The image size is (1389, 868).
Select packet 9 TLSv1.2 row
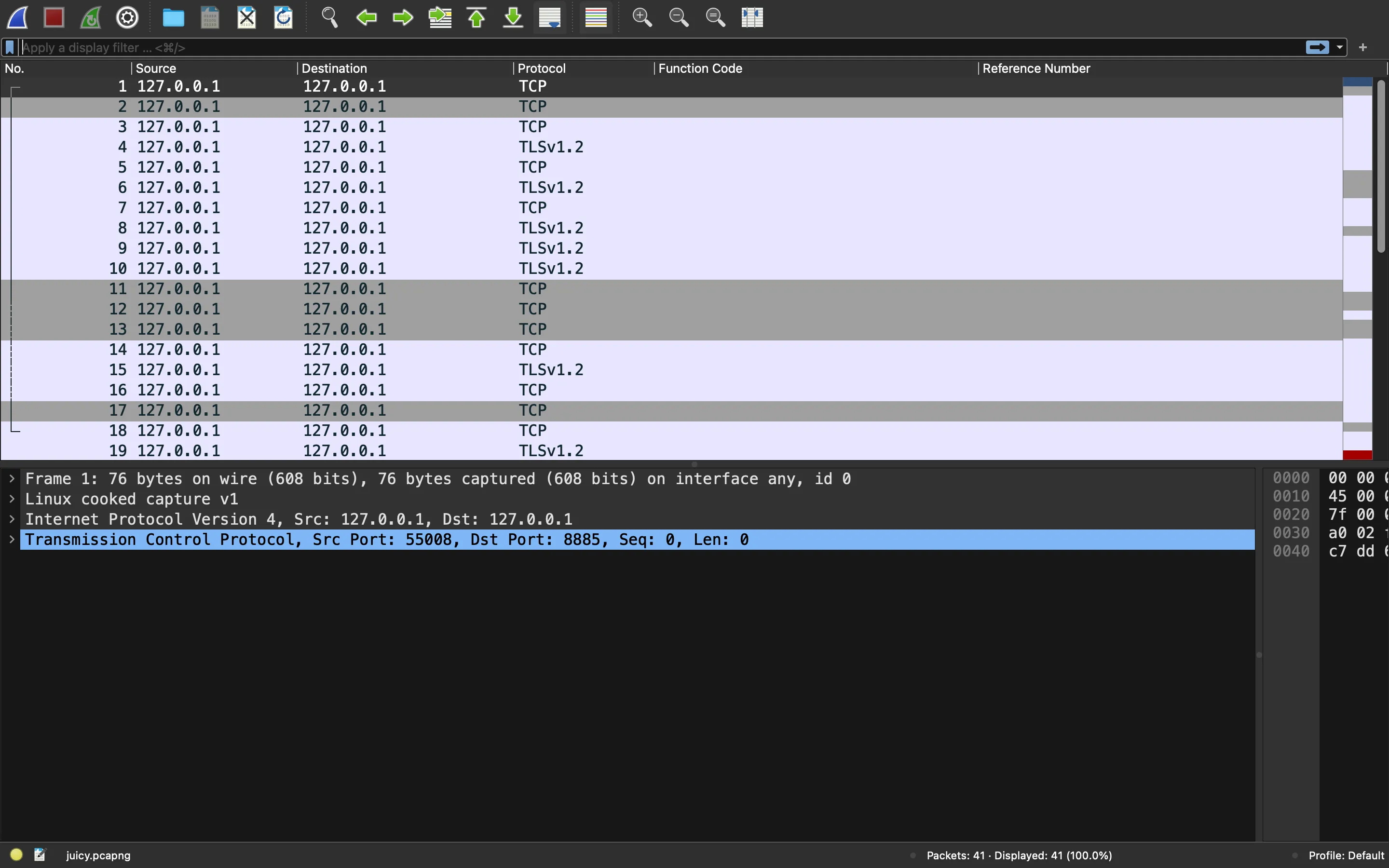pos(671,248)
